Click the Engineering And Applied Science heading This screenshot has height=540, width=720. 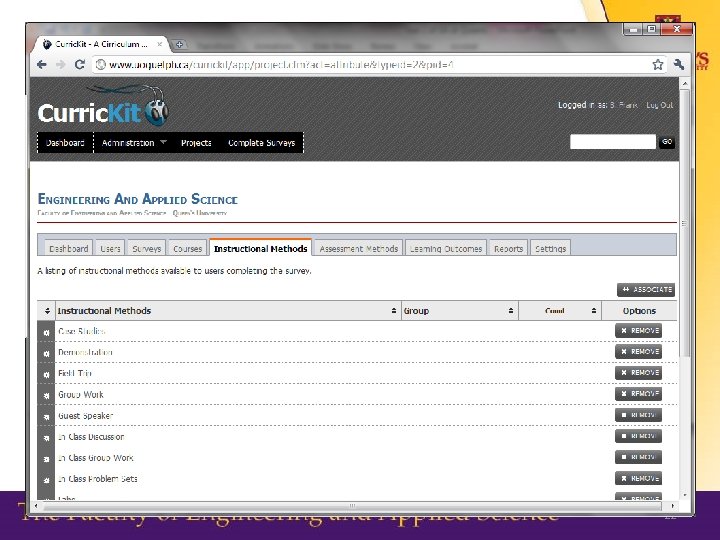[137, 199]
